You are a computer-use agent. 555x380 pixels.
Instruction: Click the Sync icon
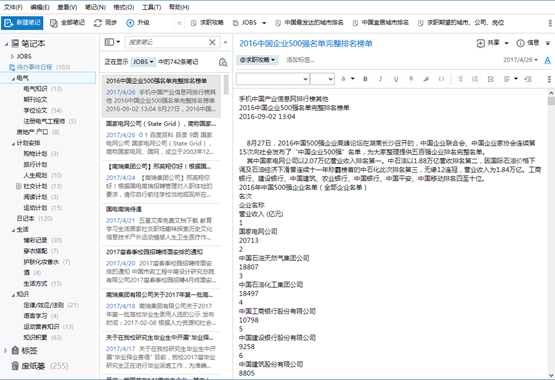click(x=98, y=23)
